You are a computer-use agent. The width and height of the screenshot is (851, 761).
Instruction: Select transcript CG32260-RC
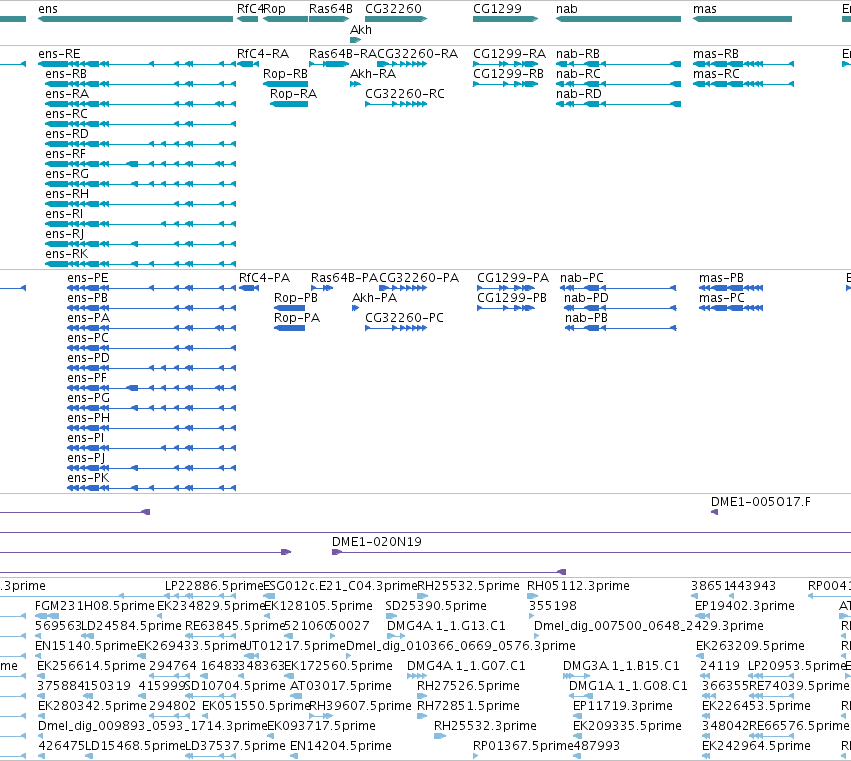pyautogui.click(x=396, y=104)
